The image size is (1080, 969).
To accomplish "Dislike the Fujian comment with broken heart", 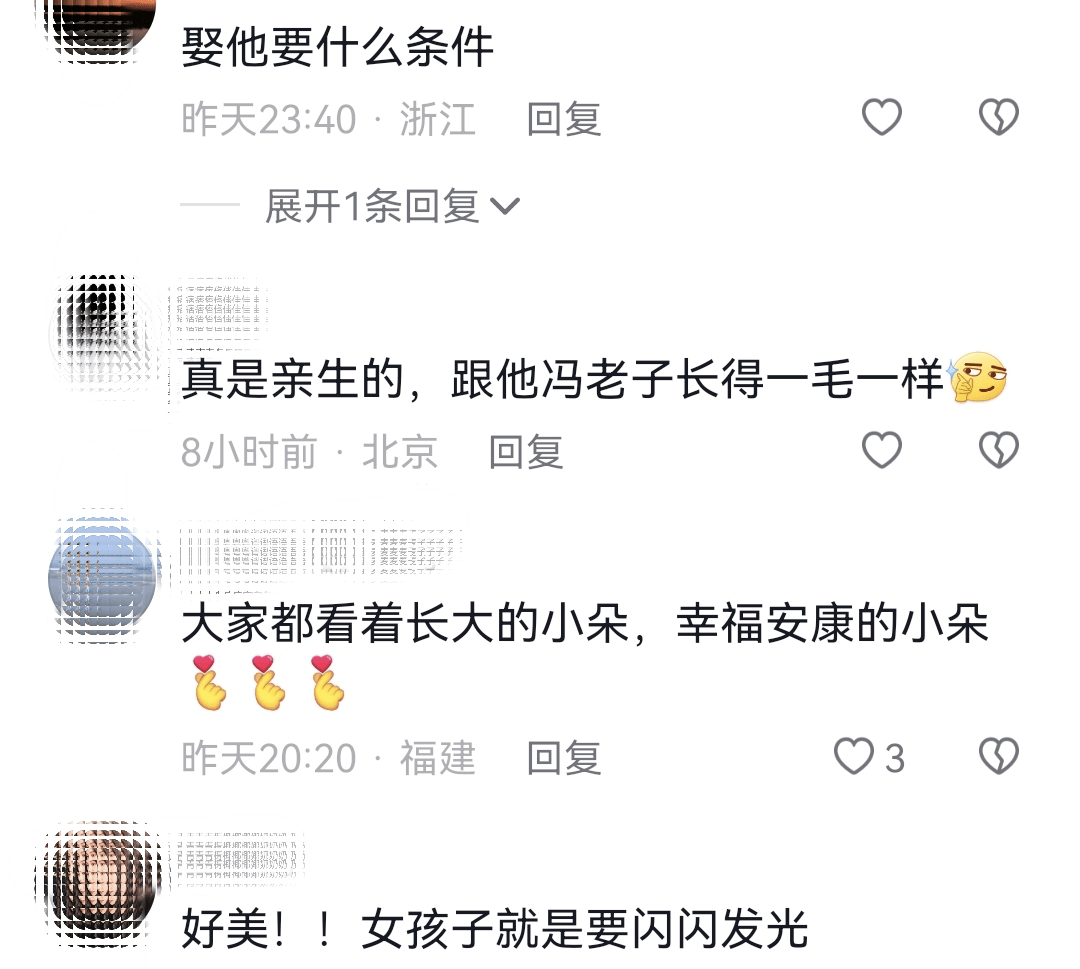I will 999,756.
